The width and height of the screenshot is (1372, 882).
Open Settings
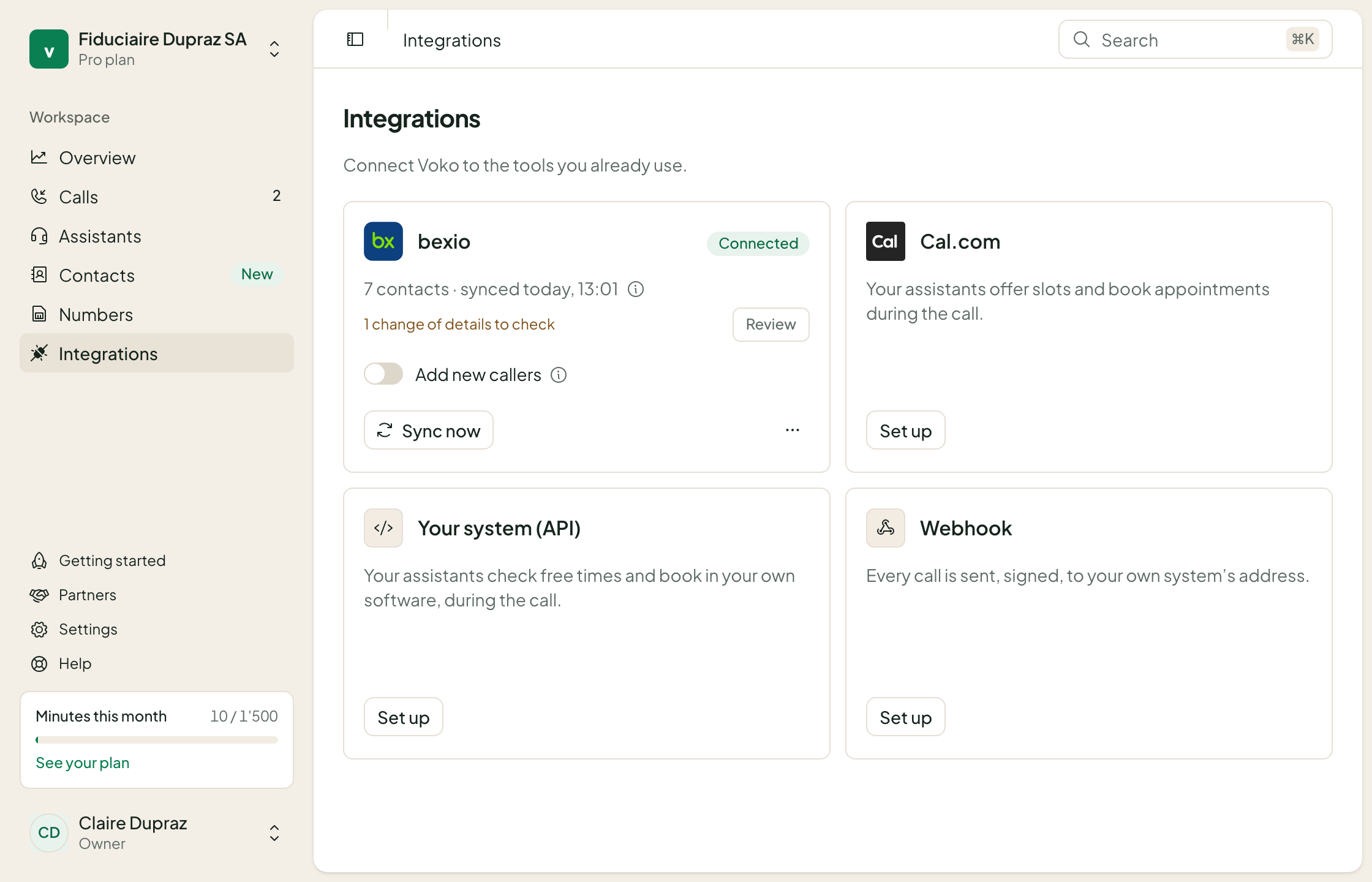click(157, 630)
